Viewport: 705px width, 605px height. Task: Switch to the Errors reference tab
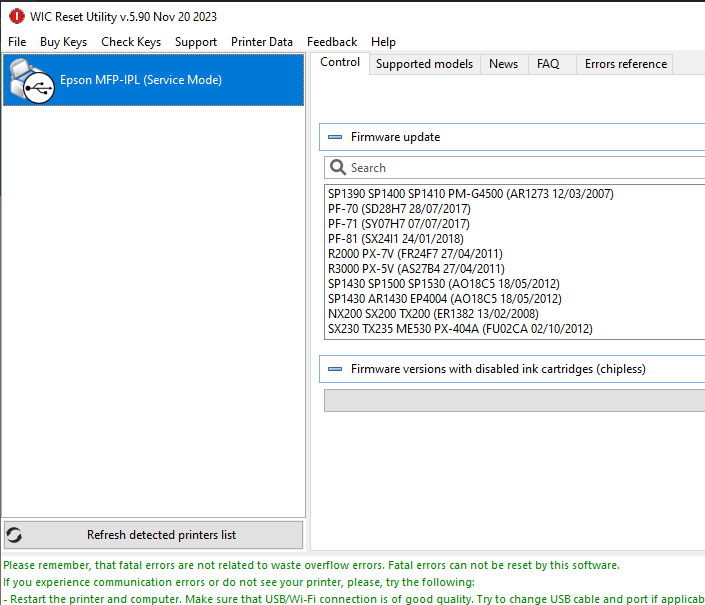[625, 64]
